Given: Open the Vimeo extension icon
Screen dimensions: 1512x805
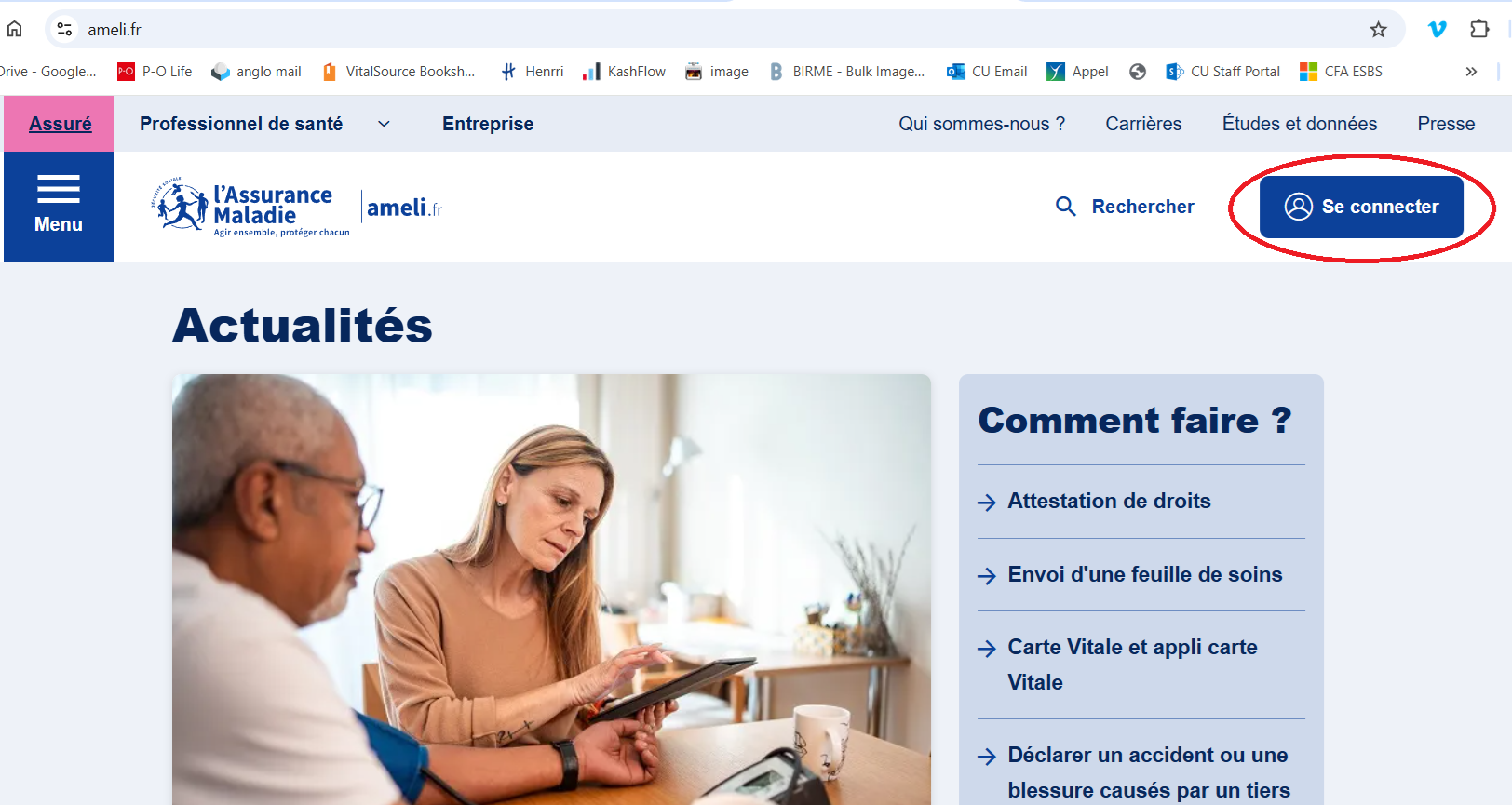Looking at the screenshot, I should click(x=1437, y=29).
